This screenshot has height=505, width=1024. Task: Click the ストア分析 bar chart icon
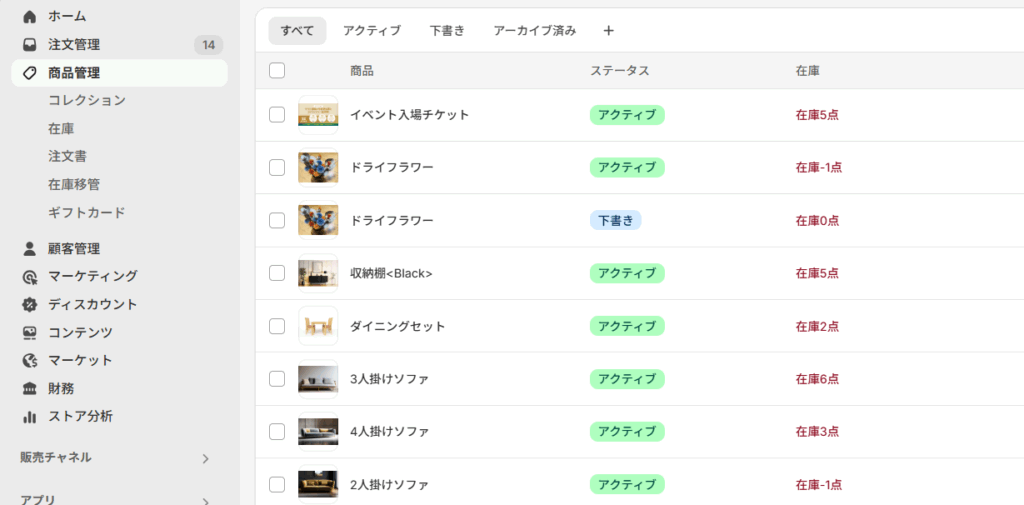click(30, 417)
